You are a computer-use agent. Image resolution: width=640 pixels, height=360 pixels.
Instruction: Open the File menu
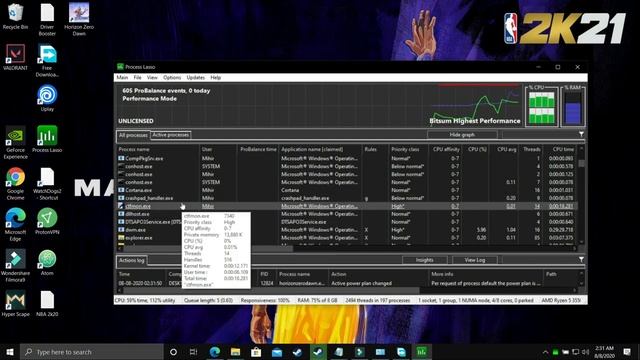click(x=137, y=77)
